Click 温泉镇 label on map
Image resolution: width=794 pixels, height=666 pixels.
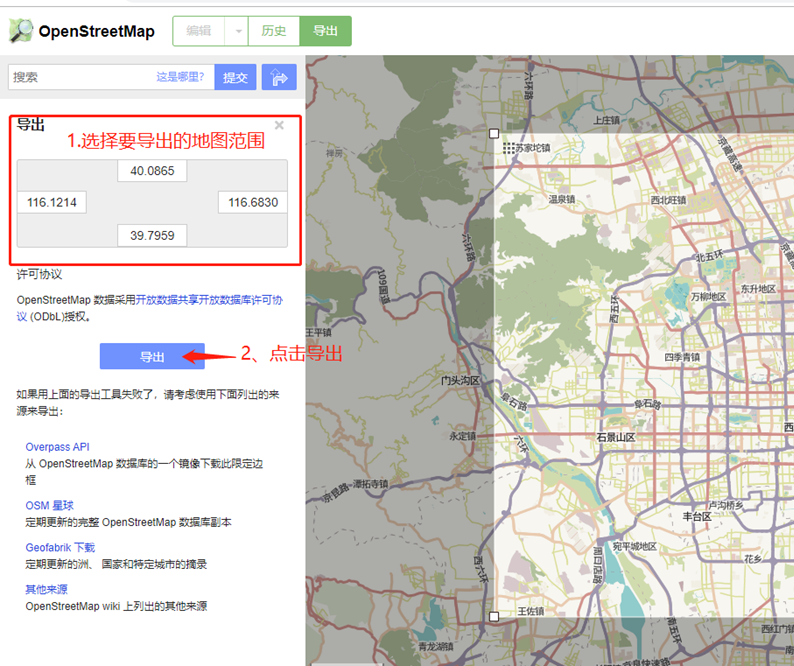pyautogui.click(x=562, y=200)
